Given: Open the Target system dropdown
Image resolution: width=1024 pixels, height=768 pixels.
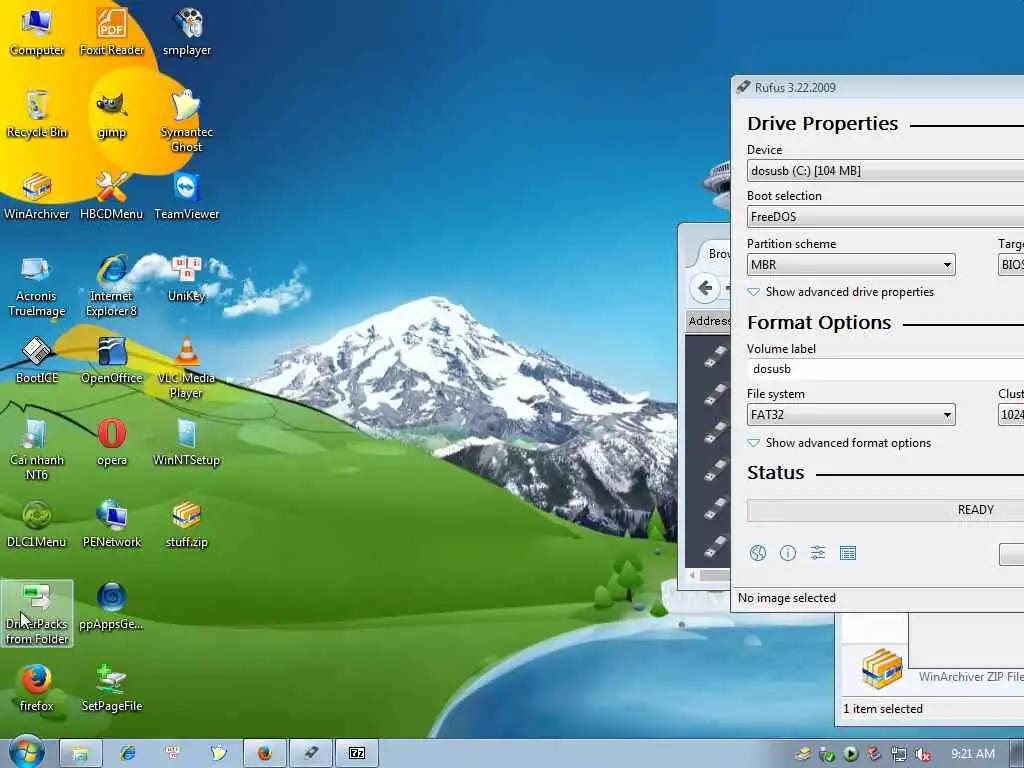Looking at the screenshot, I should [x=1011, y=264].
